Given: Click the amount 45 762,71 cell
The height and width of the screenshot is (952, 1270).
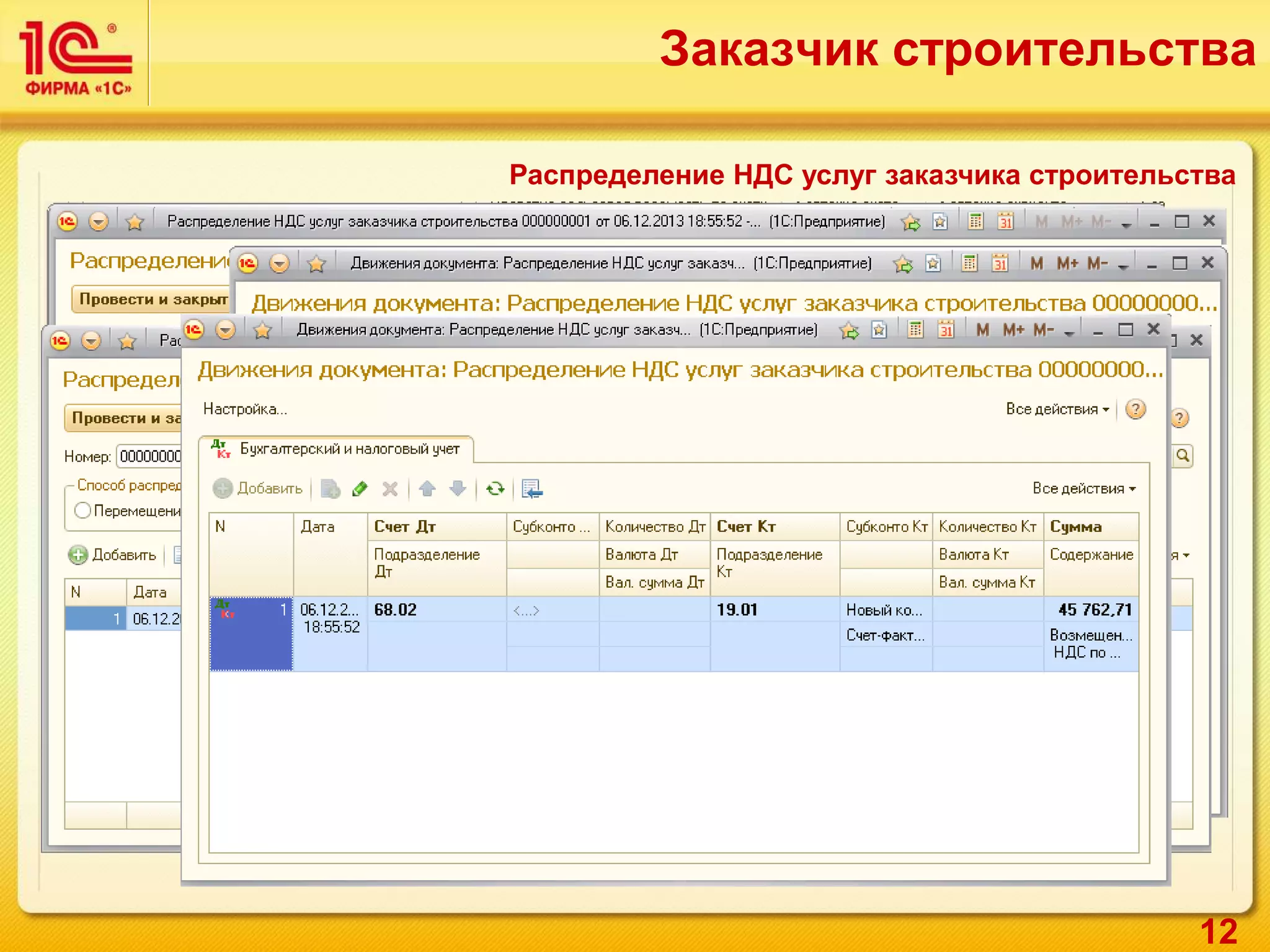Looking at the screenshot, I should pyautogui.click(x=1091, y=610).
